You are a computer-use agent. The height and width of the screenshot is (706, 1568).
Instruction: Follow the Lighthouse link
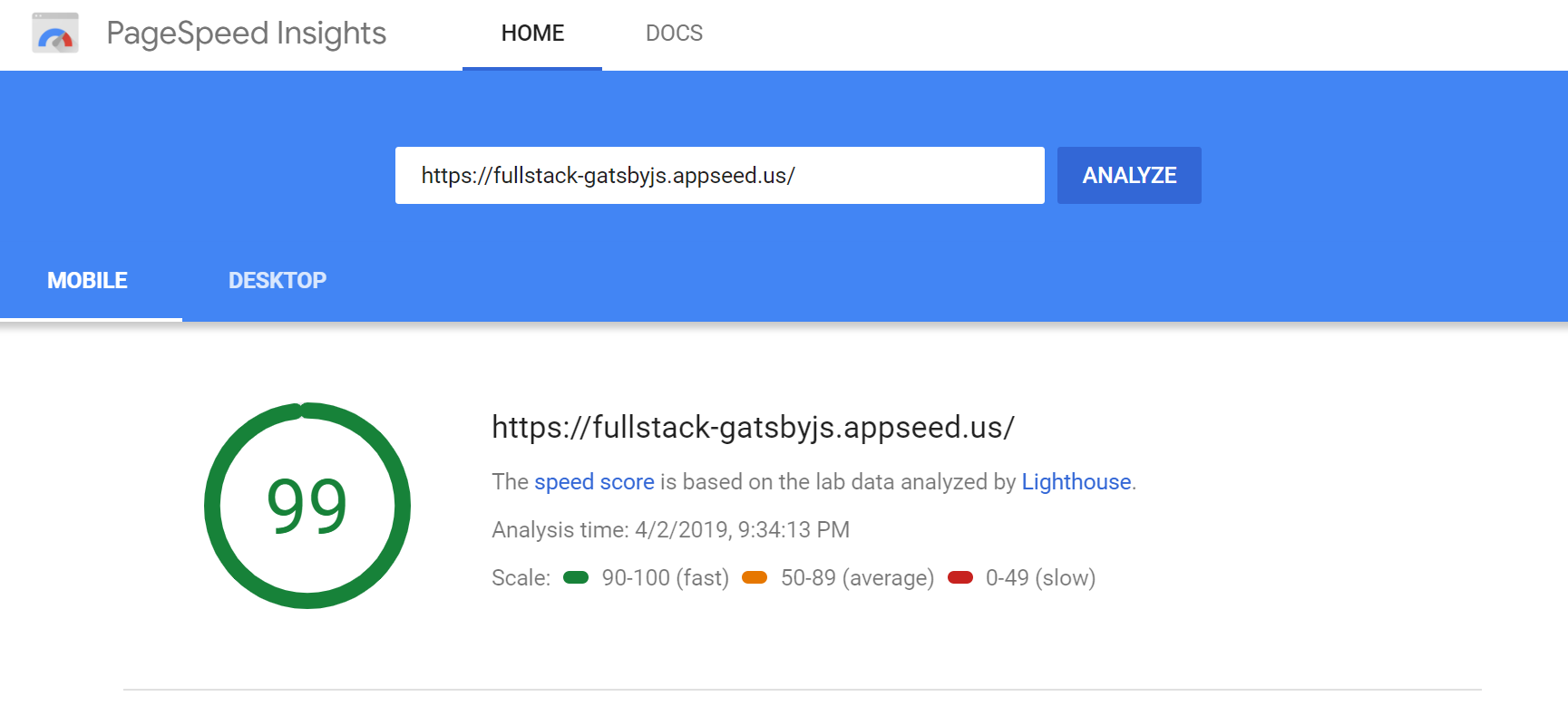tap(1076, 482)
